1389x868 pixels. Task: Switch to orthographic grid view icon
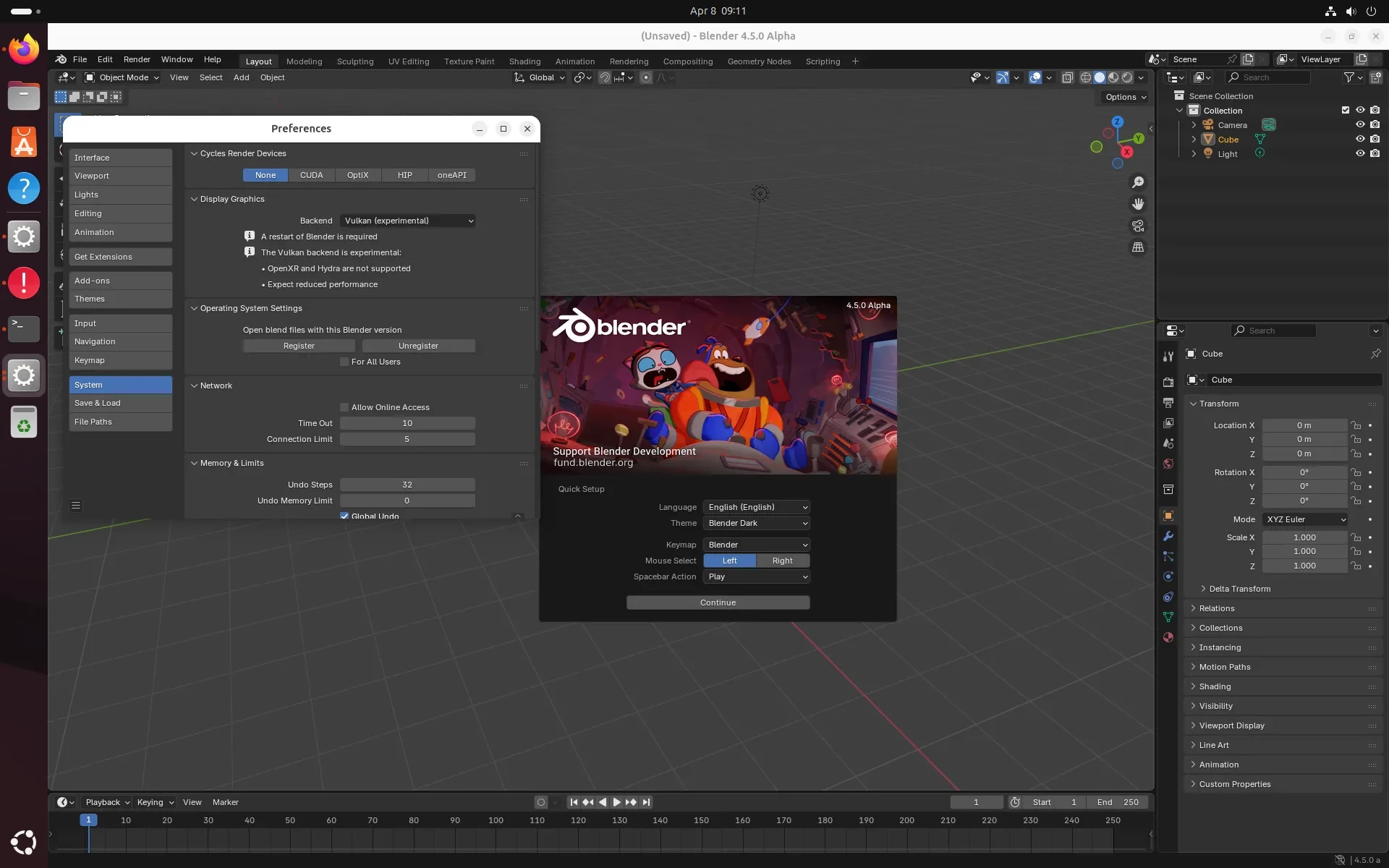point(1138,247)
